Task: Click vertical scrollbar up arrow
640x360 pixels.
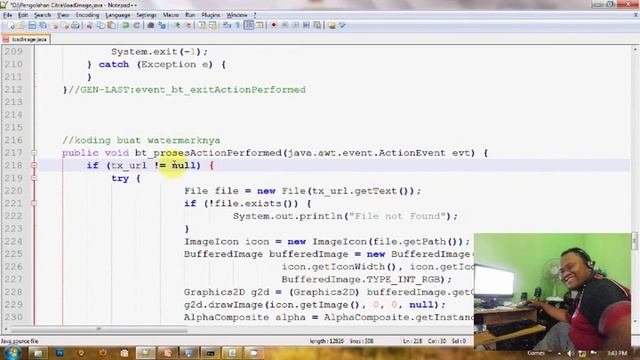Action: pyautogui.click(x=635, y=49)
